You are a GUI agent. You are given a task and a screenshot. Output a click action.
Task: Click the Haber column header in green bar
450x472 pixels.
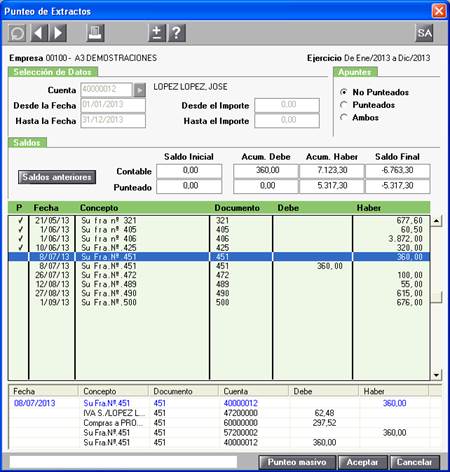369,208
